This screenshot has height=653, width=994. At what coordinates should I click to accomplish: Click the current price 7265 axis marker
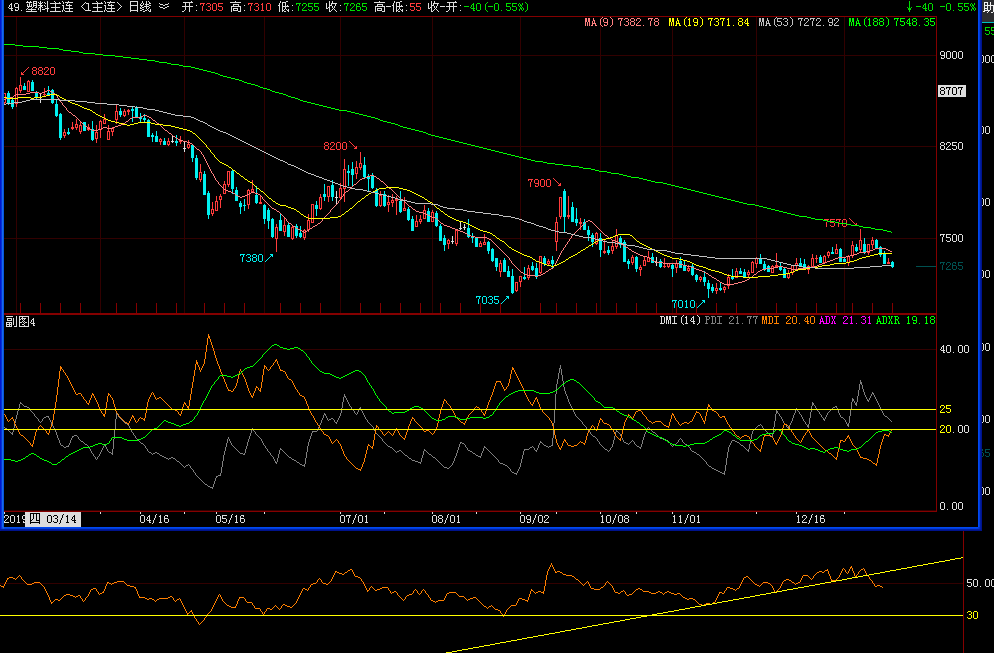951,266
